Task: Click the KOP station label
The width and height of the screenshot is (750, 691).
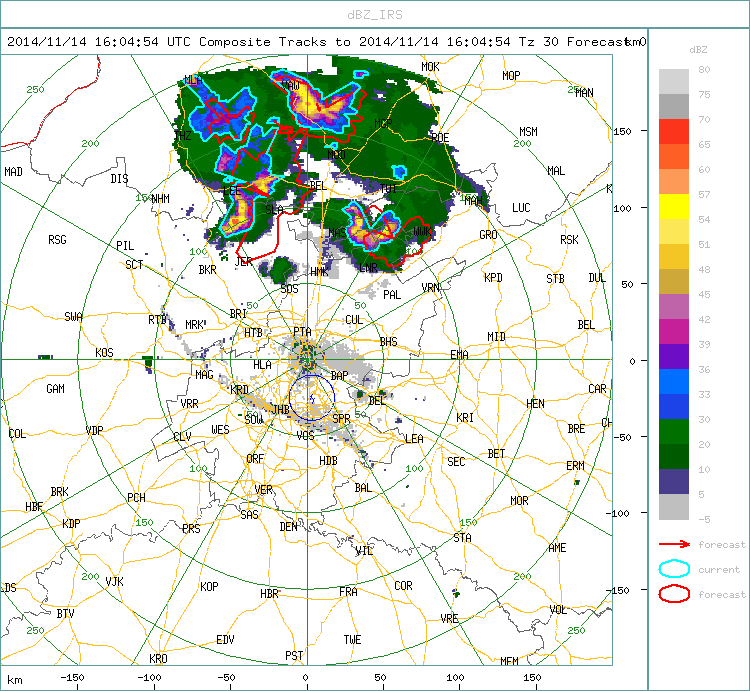Action: pyautogui.click(x=209, y=586)
